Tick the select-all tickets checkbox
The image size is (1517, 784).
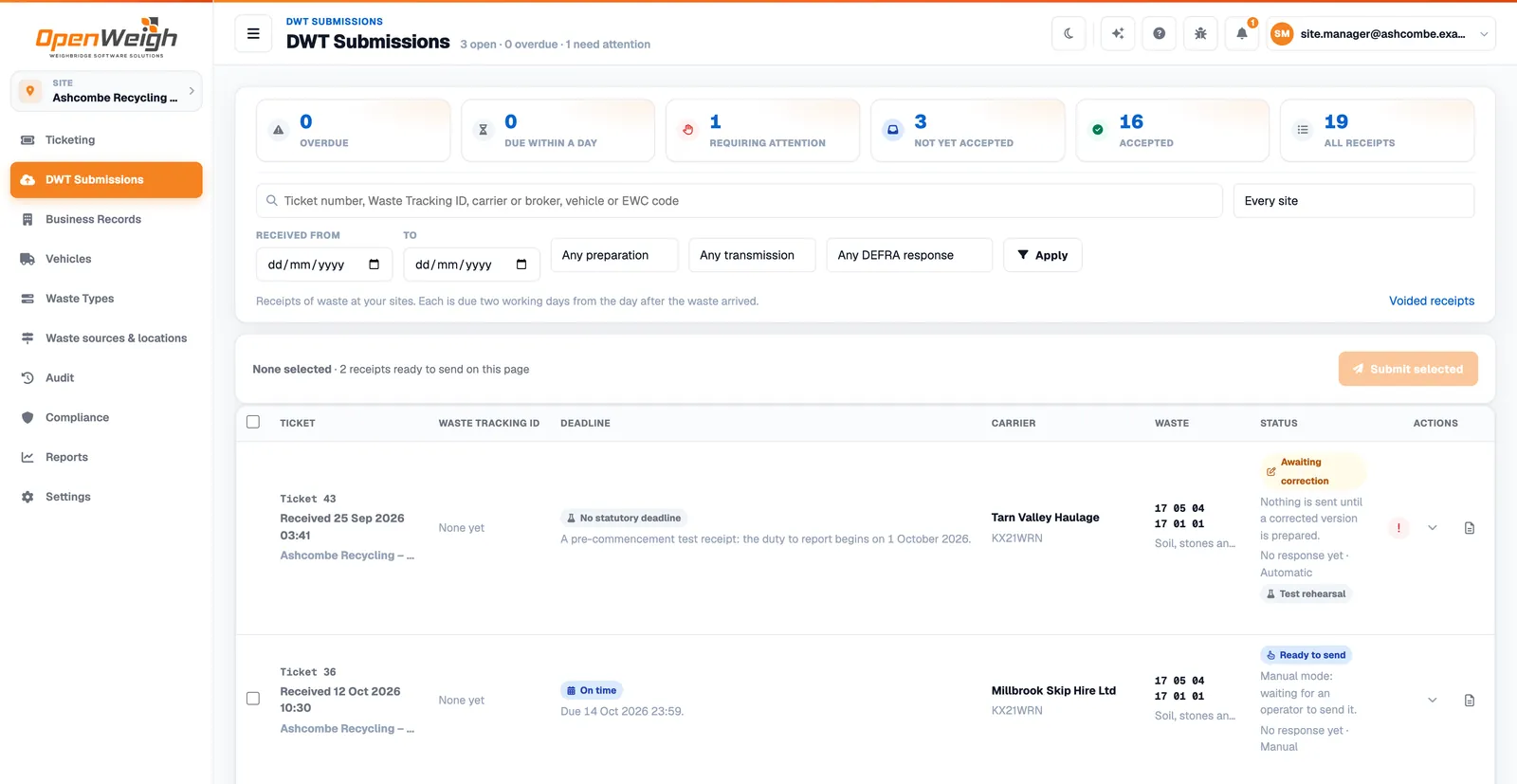[x=253, y=422]
